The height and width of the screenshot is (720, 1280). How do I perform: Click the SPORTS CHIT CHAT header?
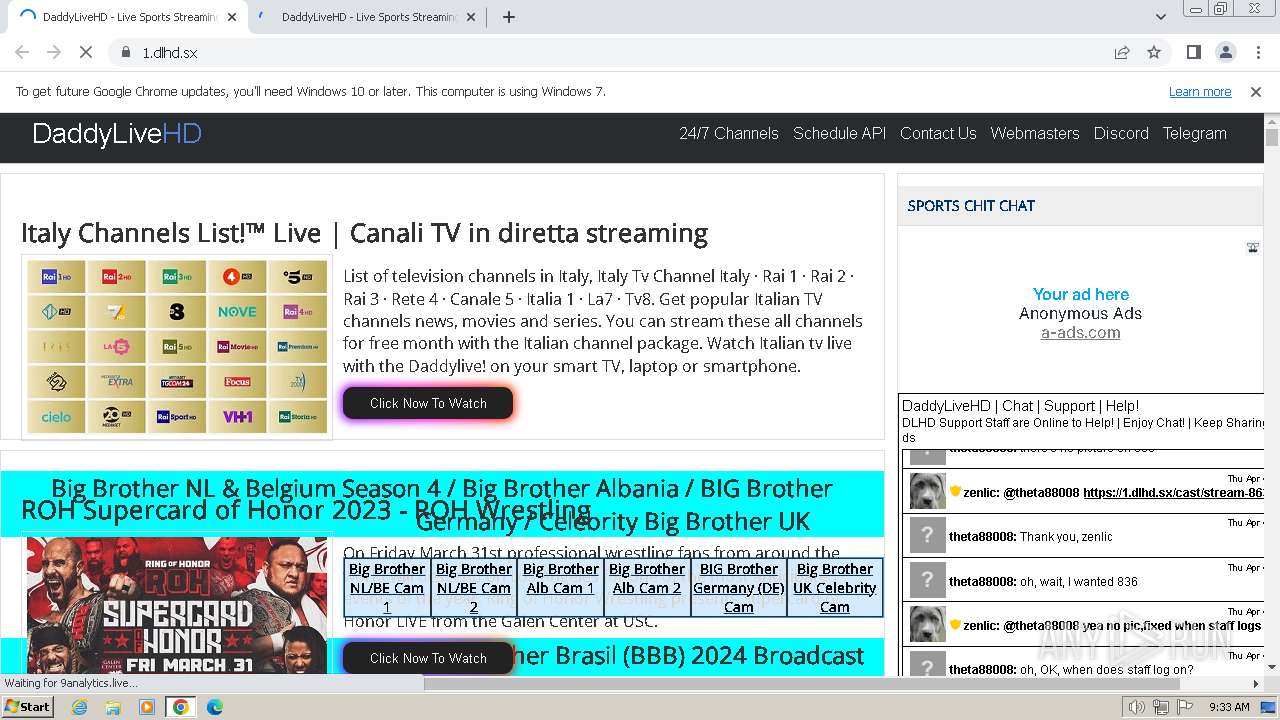(971, 206)
